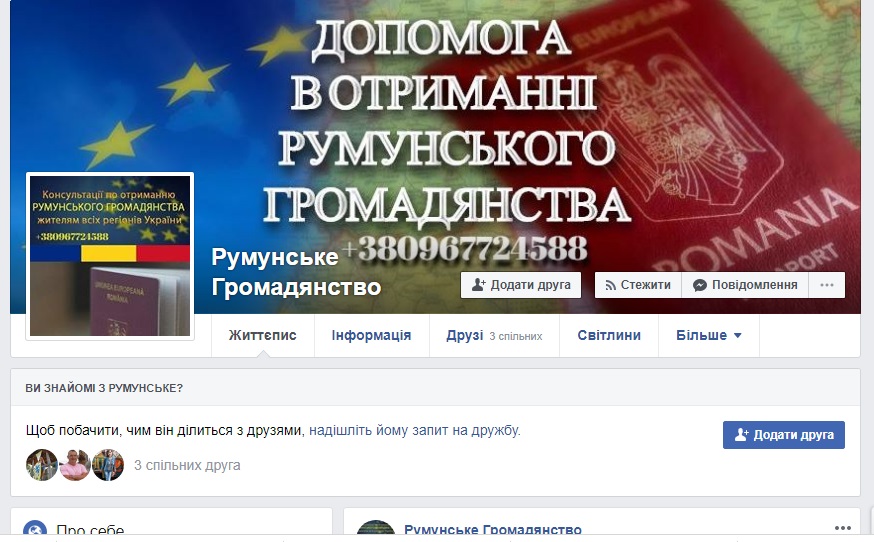The width and height of the screenshot is (874, 542).
Task: Click the RSS follow icon beside Стежити
Action: click(610, 285)
